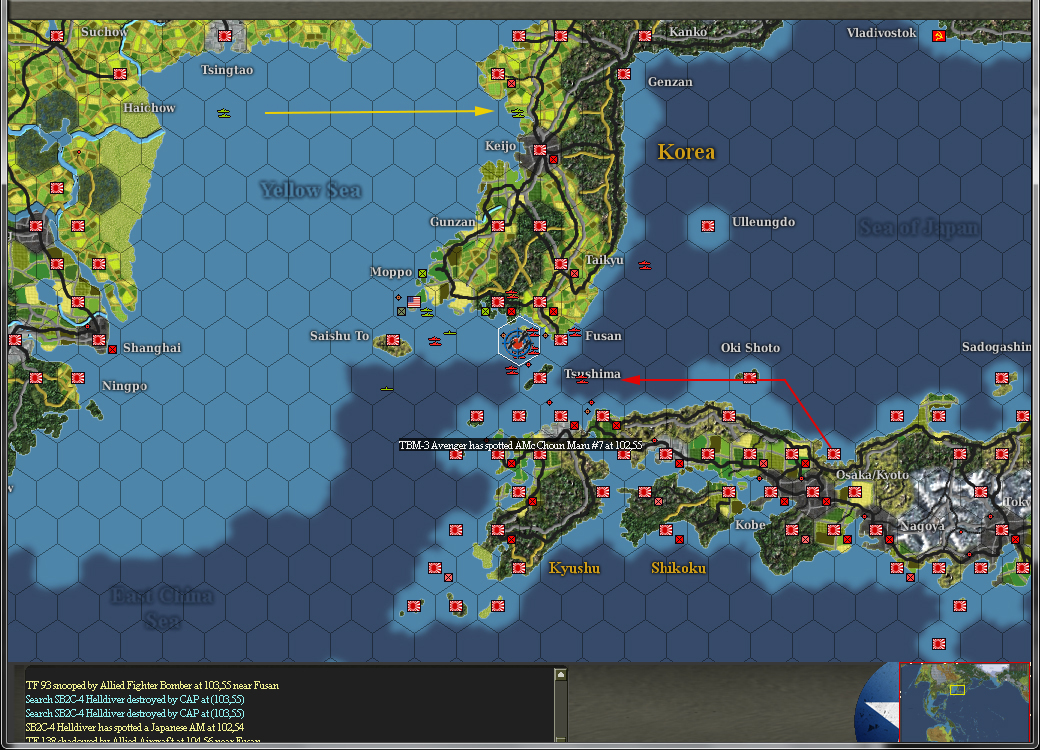Select the Soviet base at Vladivostok
Image resolution: width=1040 pixels, height=750 pixels.
[x=938, y=36]
